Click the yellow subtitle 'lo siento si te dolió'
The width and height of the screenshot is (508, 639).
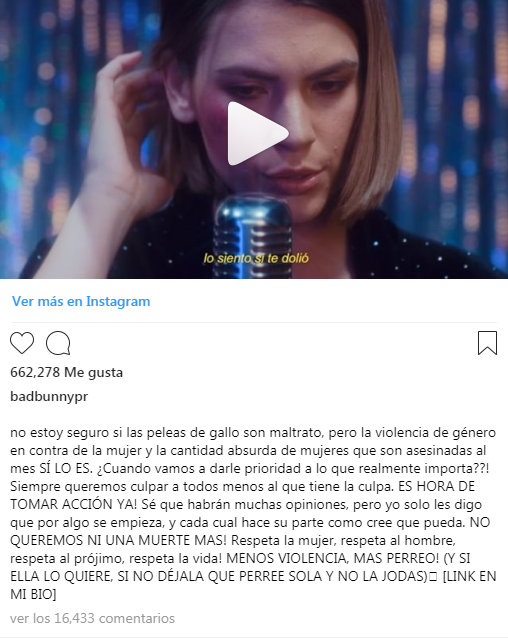(x=256, y=258)
